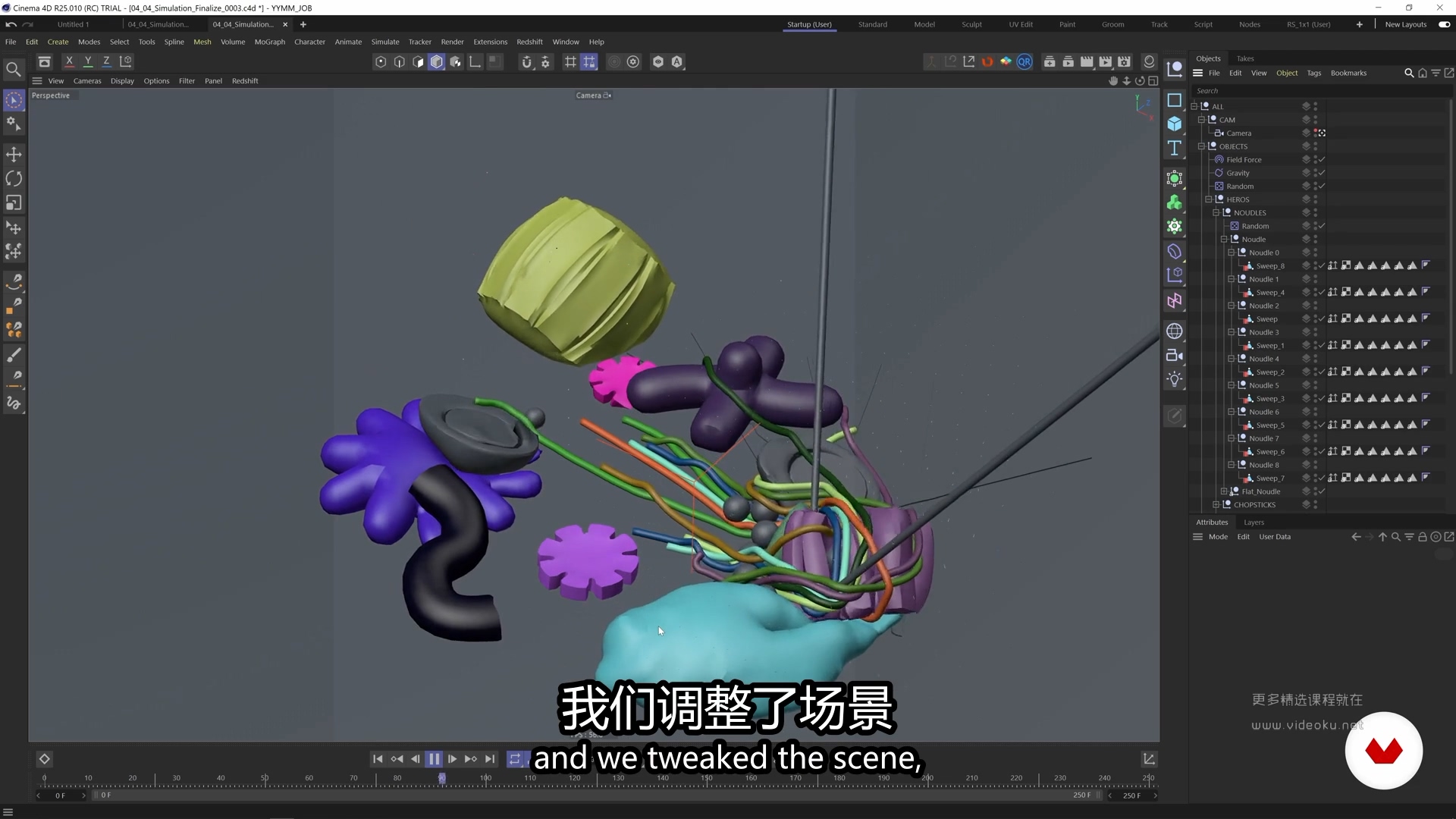Collapse the NOUDLES group in the Object Manager

(x=1217, y=212)
